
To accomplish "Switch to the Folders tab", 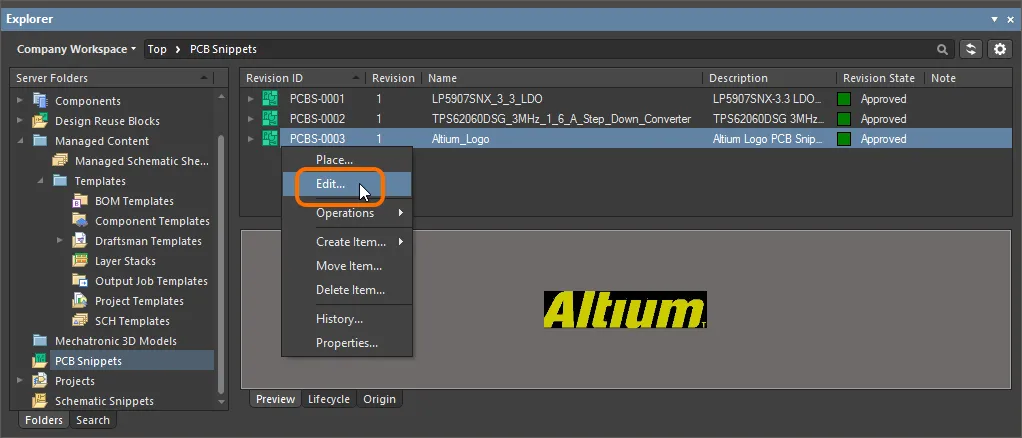I will (x=44, y=420).
